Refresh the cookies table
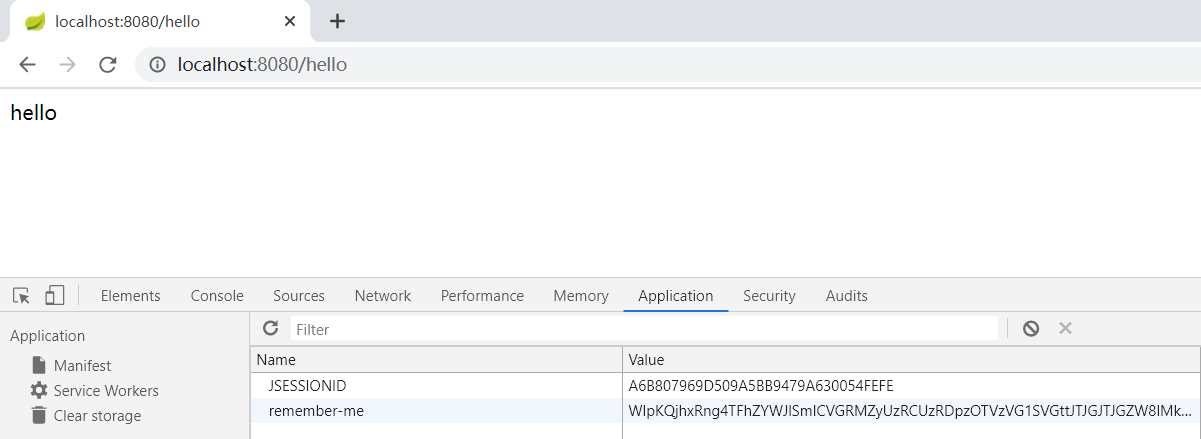The height and width of the screenshot is (439, 1201). tap(270, 328)
